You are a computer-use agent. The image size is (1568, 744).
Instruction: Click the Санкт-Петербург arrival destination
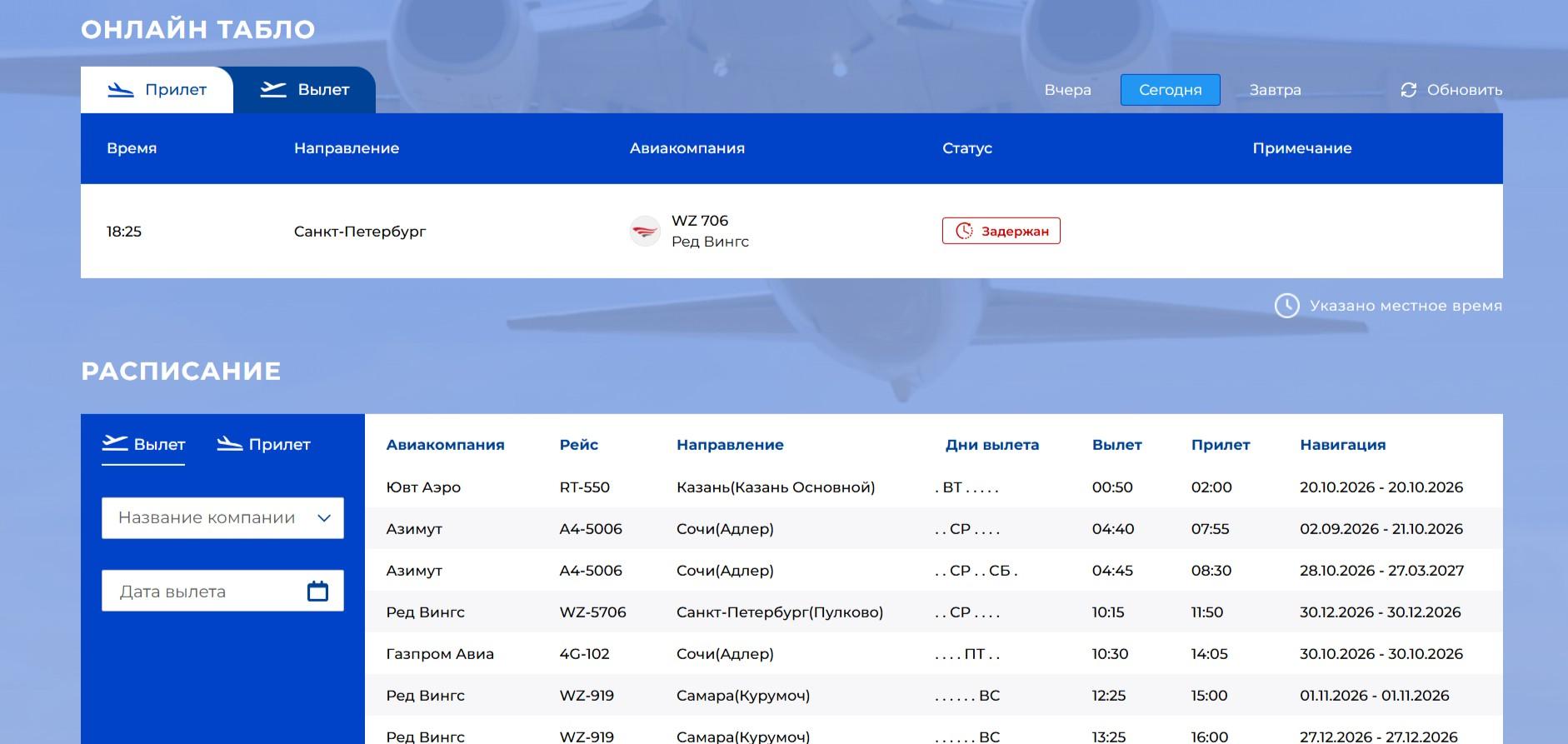tap(360, 232)
